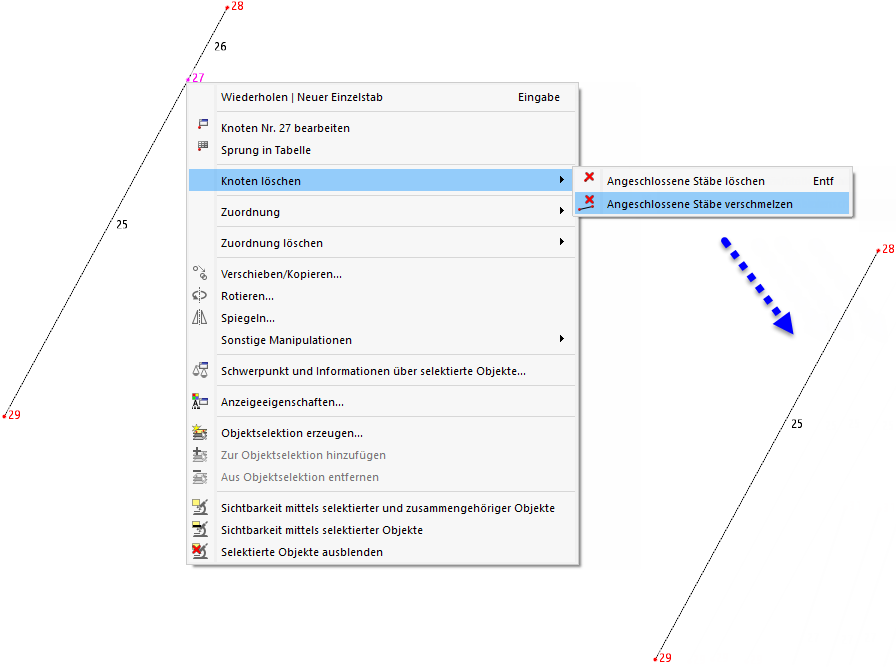Viewport: 896px width, 667px height.
Task: Choose Selektierte Objekte ausblenden
Action: 381,552
